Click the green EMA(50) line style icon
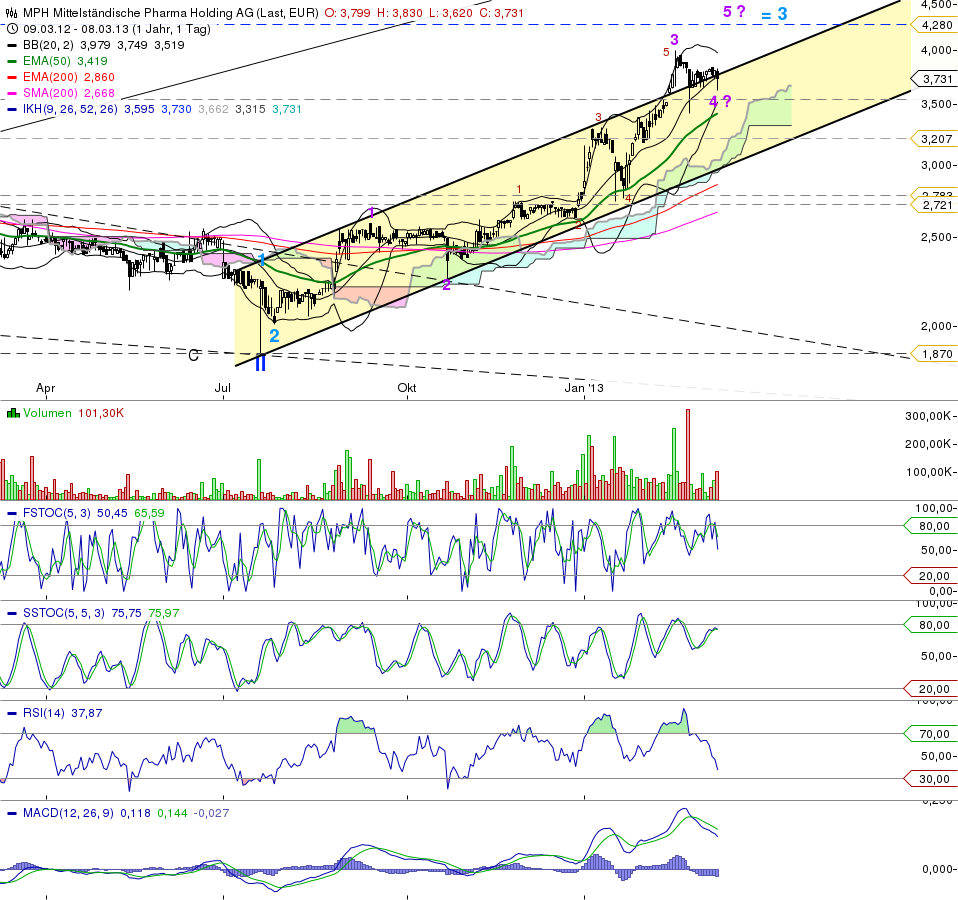The image size is (958, 900). [12, 60]
